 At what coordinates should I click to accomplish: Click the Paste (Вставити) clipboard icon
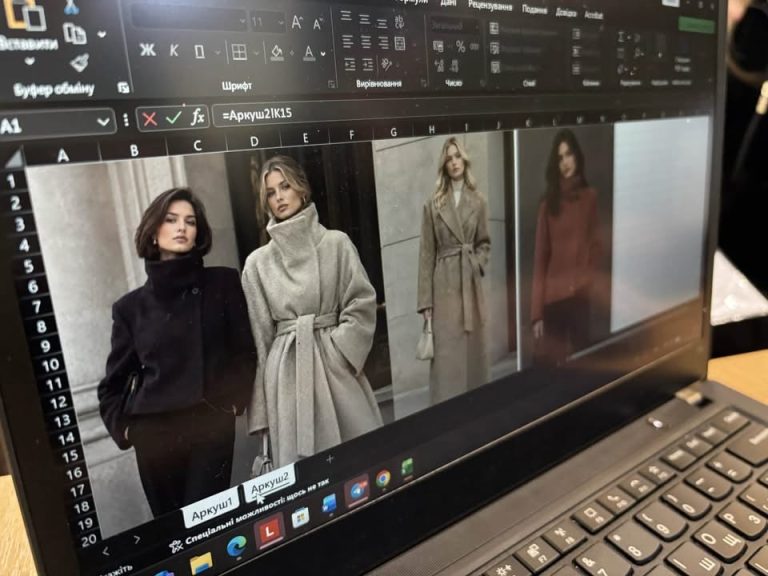tap(24, 15)
